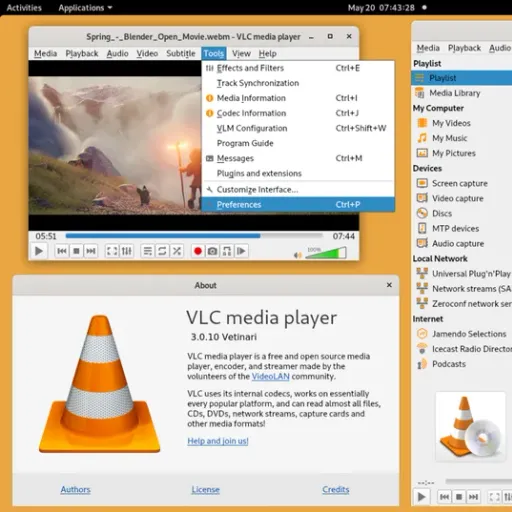Select Network streams (SAP) entry

pyautogui.click(x=462, y=289)
